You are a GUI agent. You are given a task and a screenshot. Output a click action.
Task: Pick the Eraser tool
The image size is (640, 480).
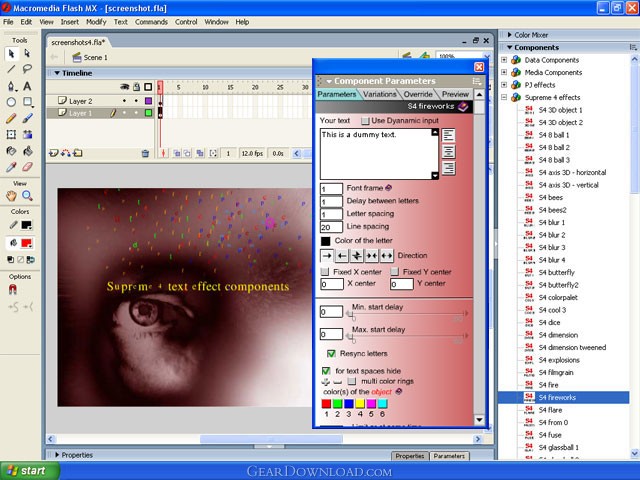(27, 167)
